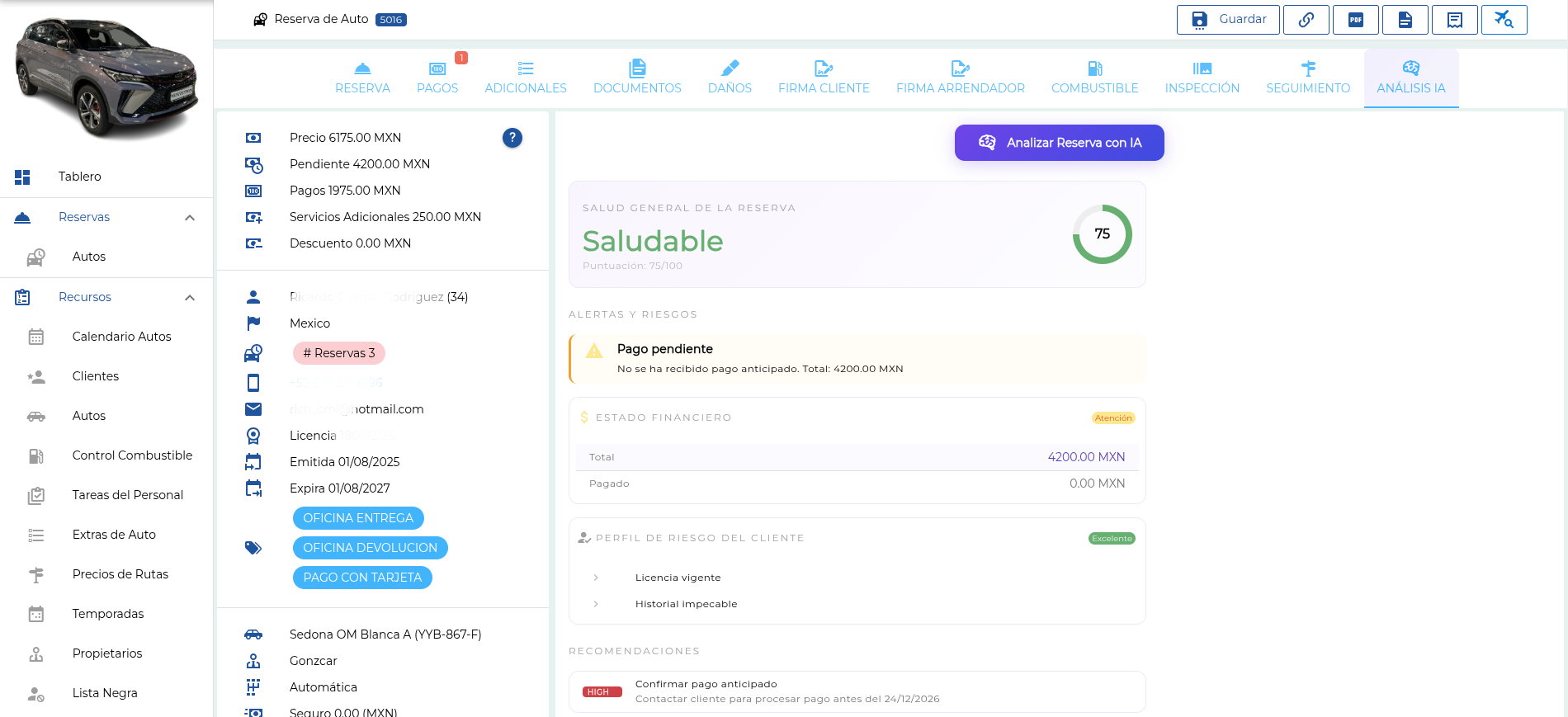Click the car photo thumbnail
This screenshot has width=1568, height=717.
tap(106, 78)
